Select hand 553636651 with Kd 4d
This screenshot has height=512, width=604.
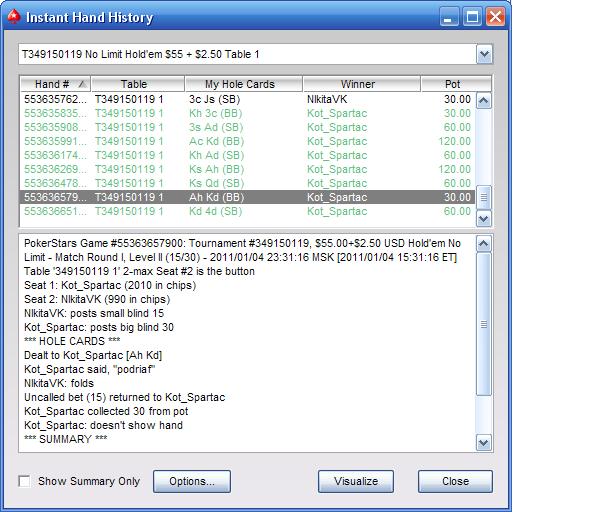click(247, 211)
